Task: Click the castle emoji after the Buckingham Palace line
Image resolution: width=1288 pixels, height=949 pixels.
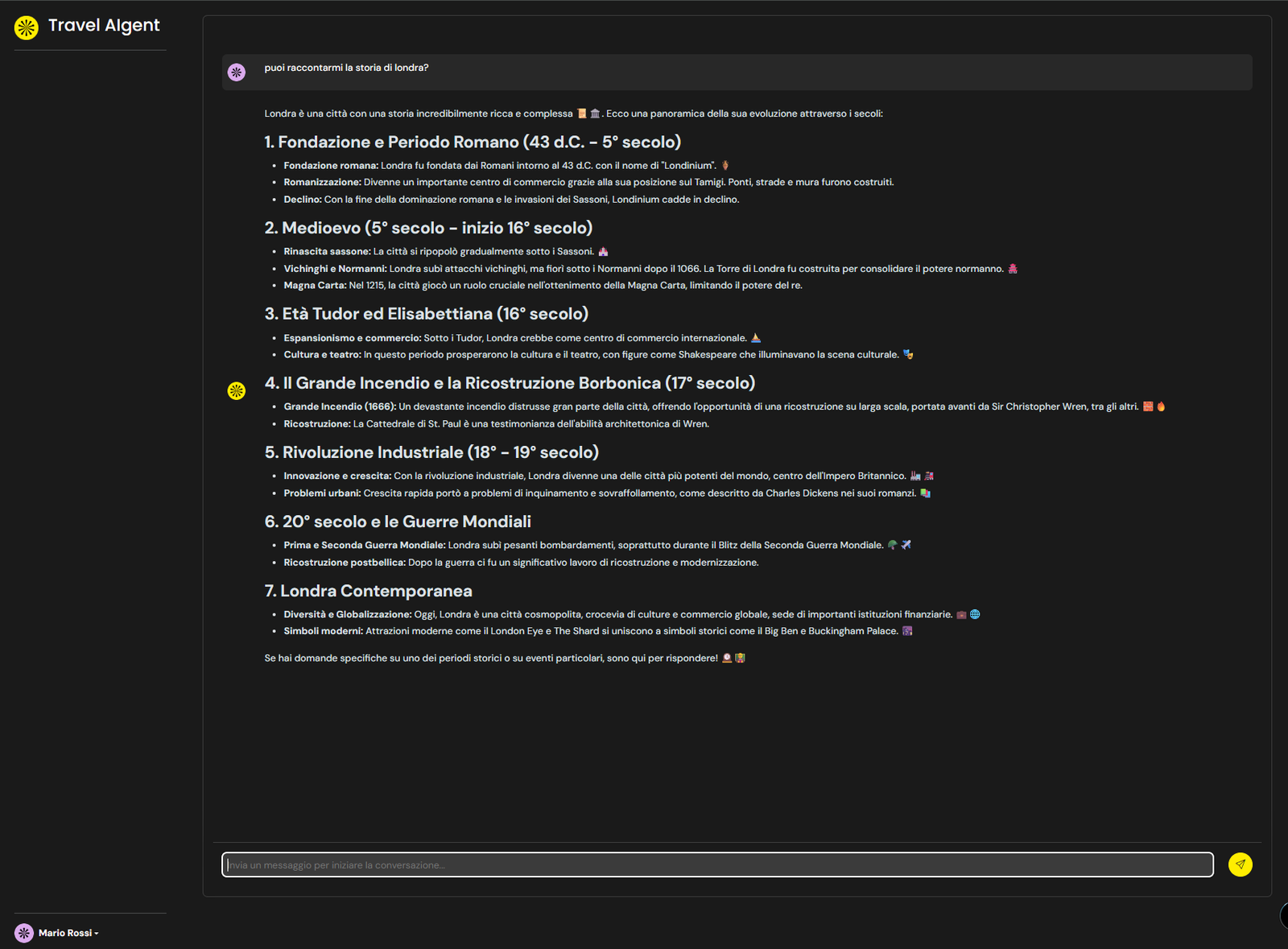Action: pos(906,631)
